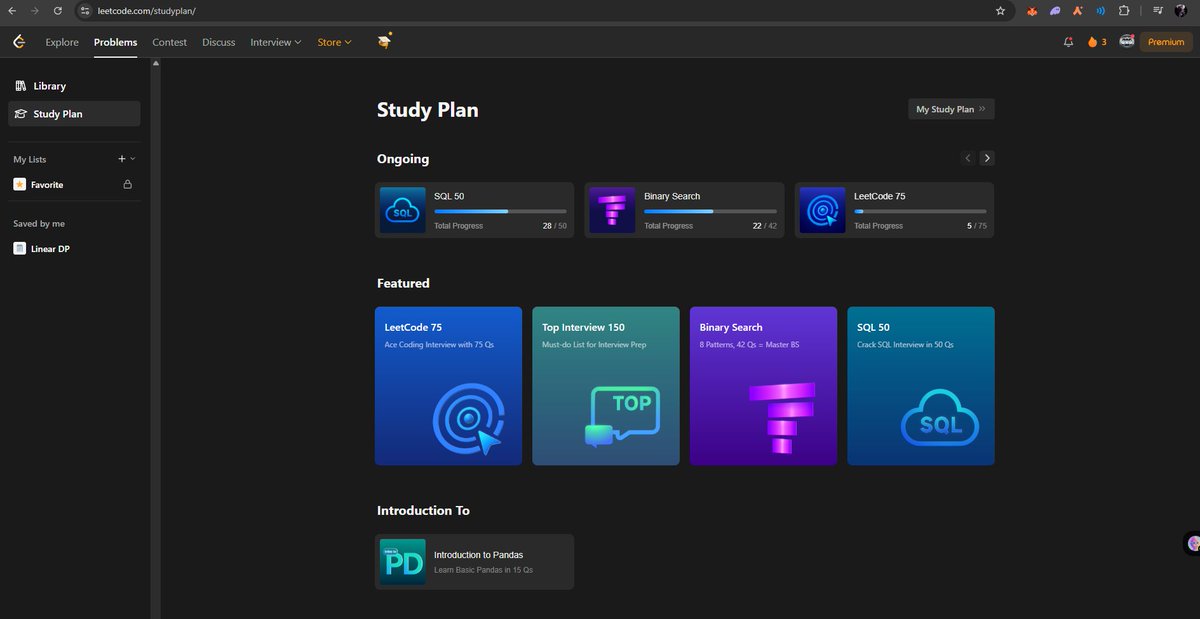Click the lock icon beside Favorite
This screenshot has height=619, width=1200.
(x=127, y=185)
